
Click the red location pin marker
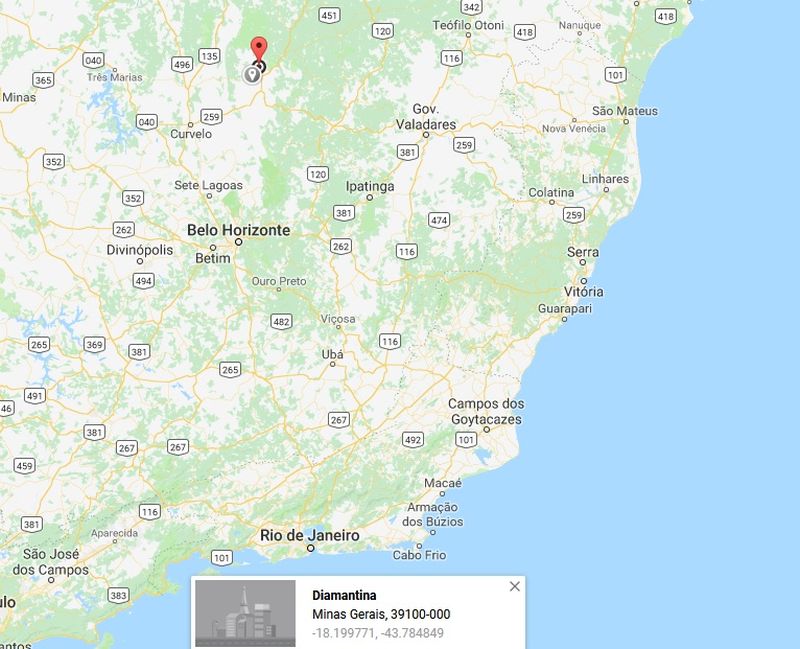point(259,50)
